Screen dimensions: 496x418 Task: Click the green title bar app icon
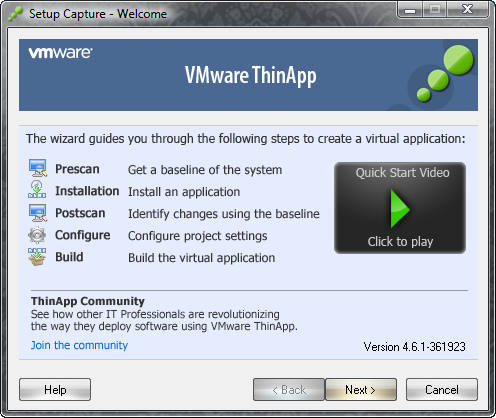click(15, 14)
